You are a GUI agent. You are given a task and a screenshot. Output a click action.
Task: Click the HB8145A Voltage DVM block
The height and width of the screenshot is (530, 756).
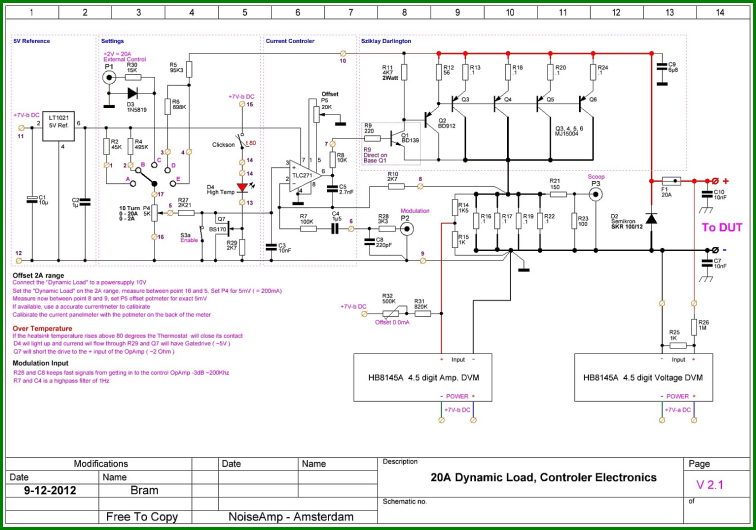pos(643,377)
